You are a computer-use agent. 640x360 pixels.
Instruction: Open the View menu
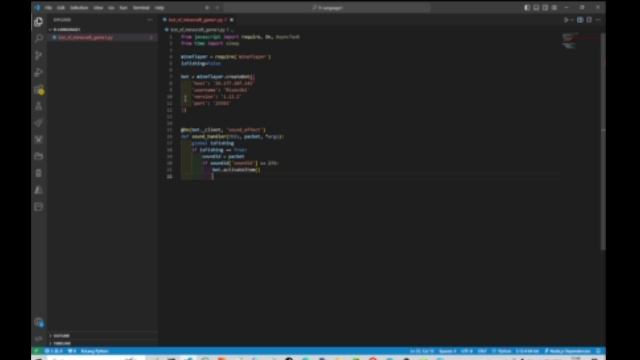pyautogui.click(x=98, y=8)
